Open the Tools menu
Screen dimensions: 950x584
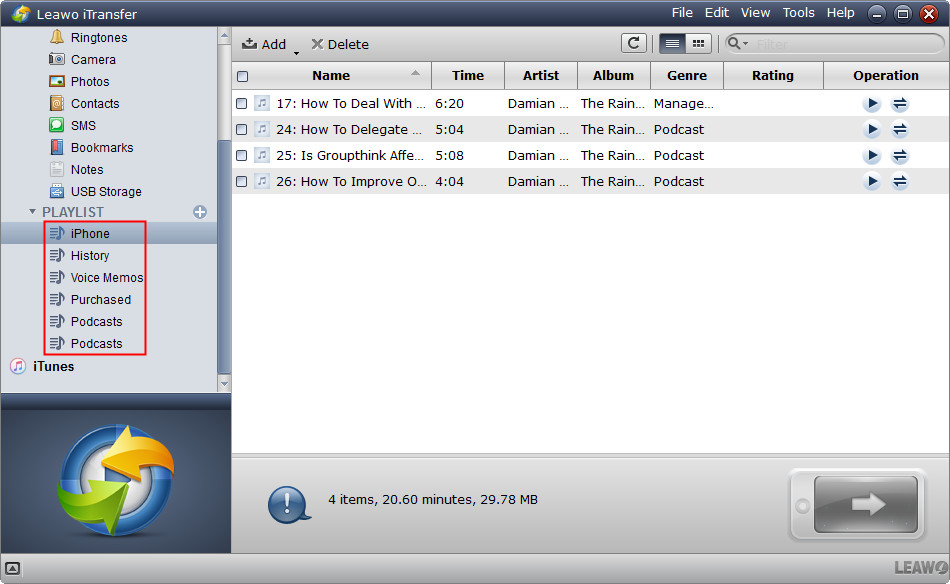798,13
